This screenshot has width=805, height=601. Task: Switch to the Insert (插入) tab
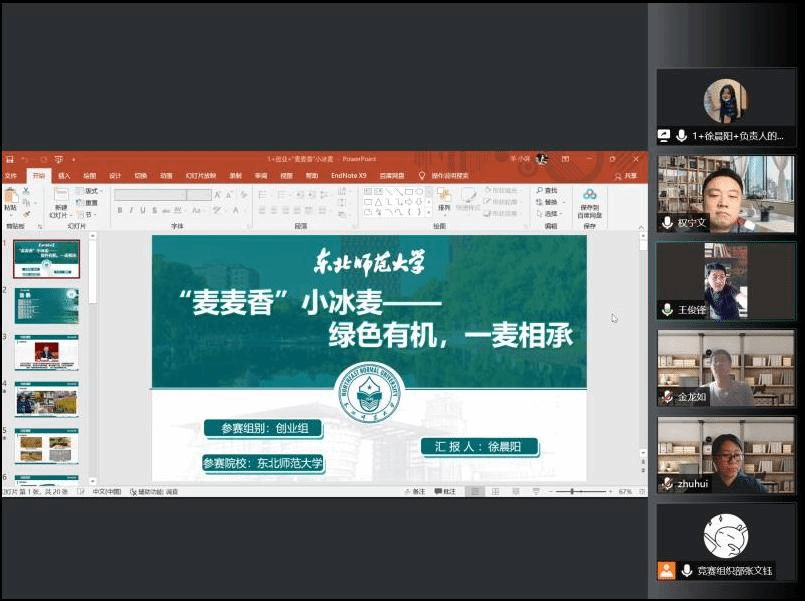64,176
